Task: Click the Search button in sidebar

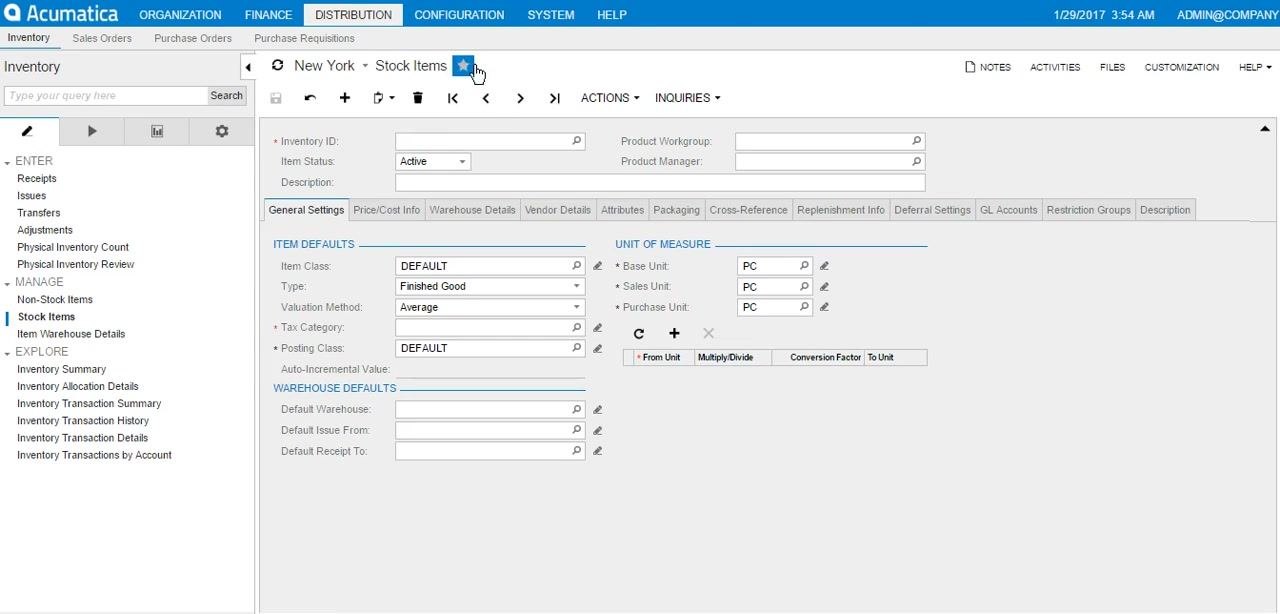Action: tap(227, 96)
